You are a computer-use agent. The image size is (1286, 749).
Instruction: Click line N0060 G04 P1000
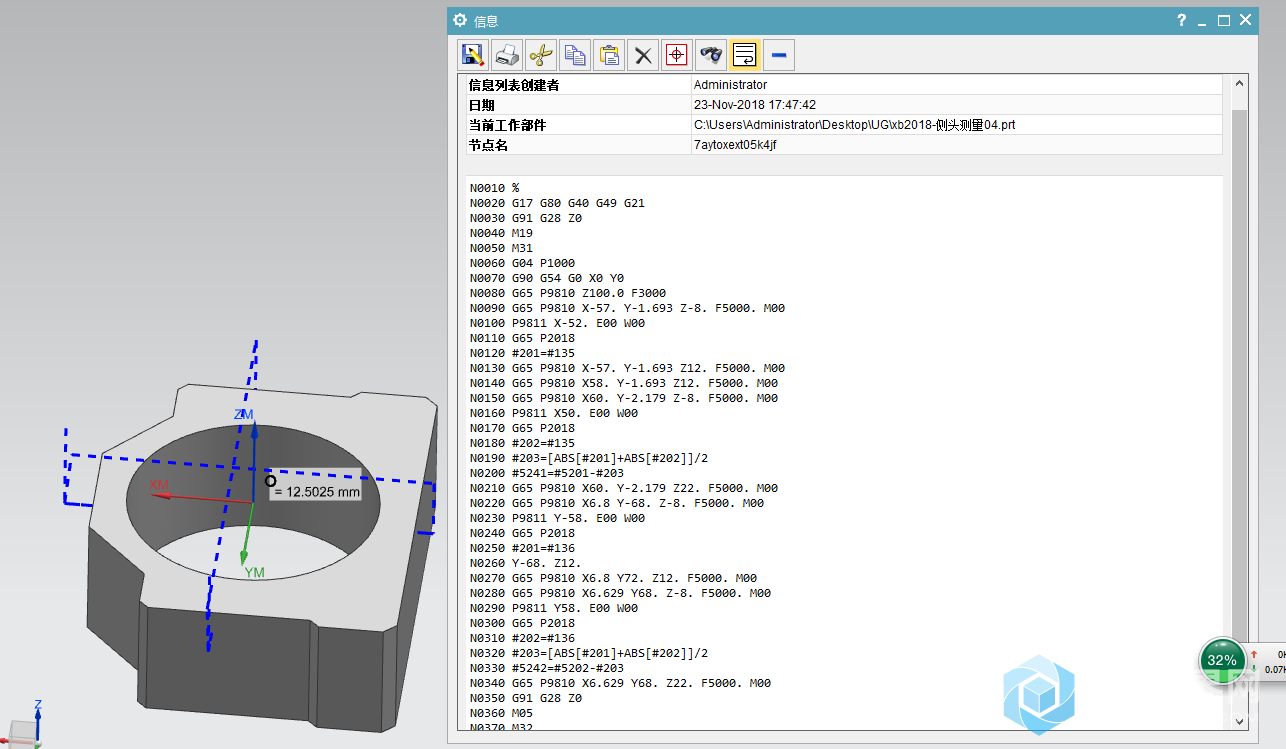(522, 263)
